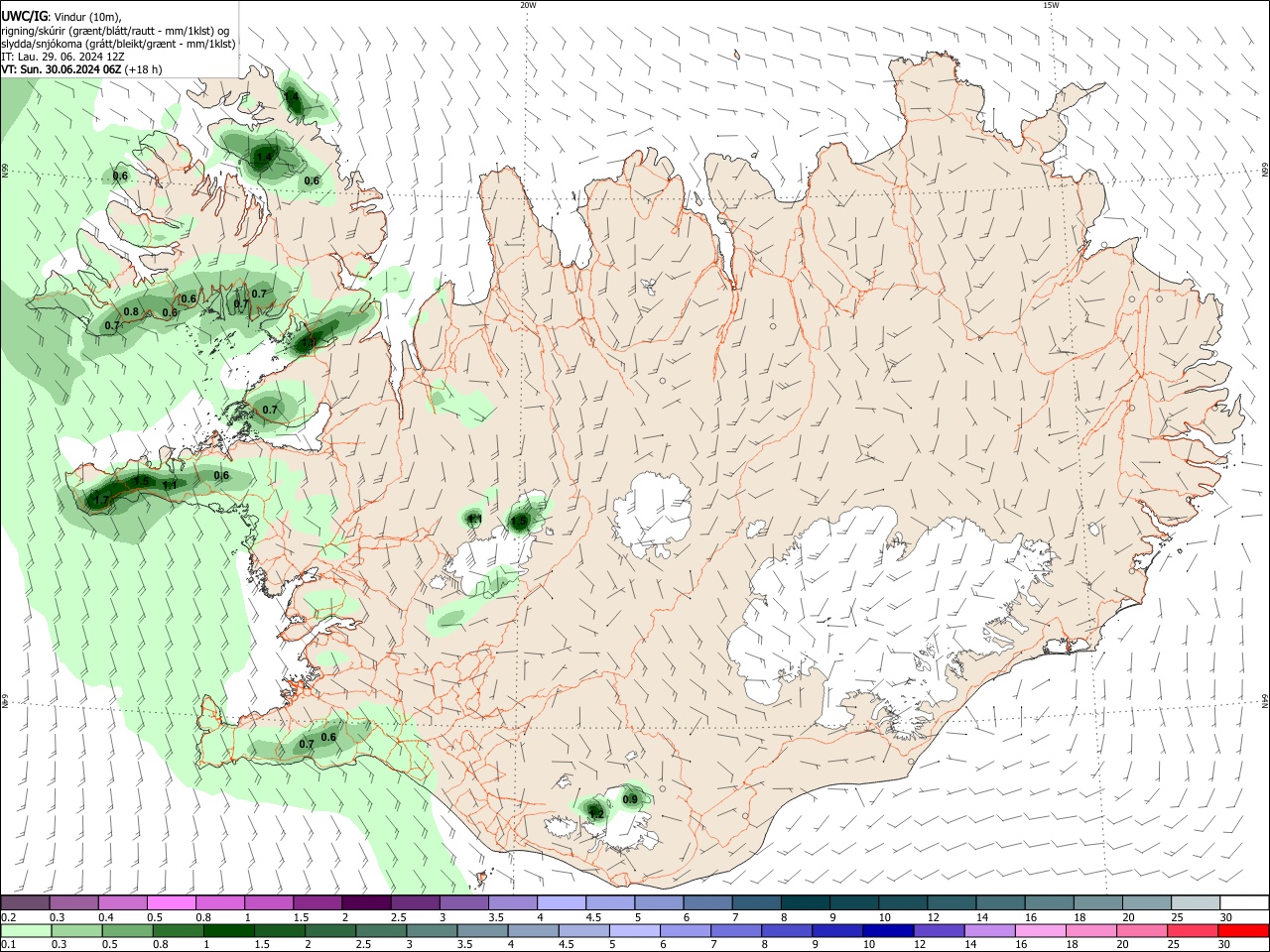Select the hot pink 20–25 swatch, lower row
The height and width of the screenshot is (952, 1270).
point(1142,930)
